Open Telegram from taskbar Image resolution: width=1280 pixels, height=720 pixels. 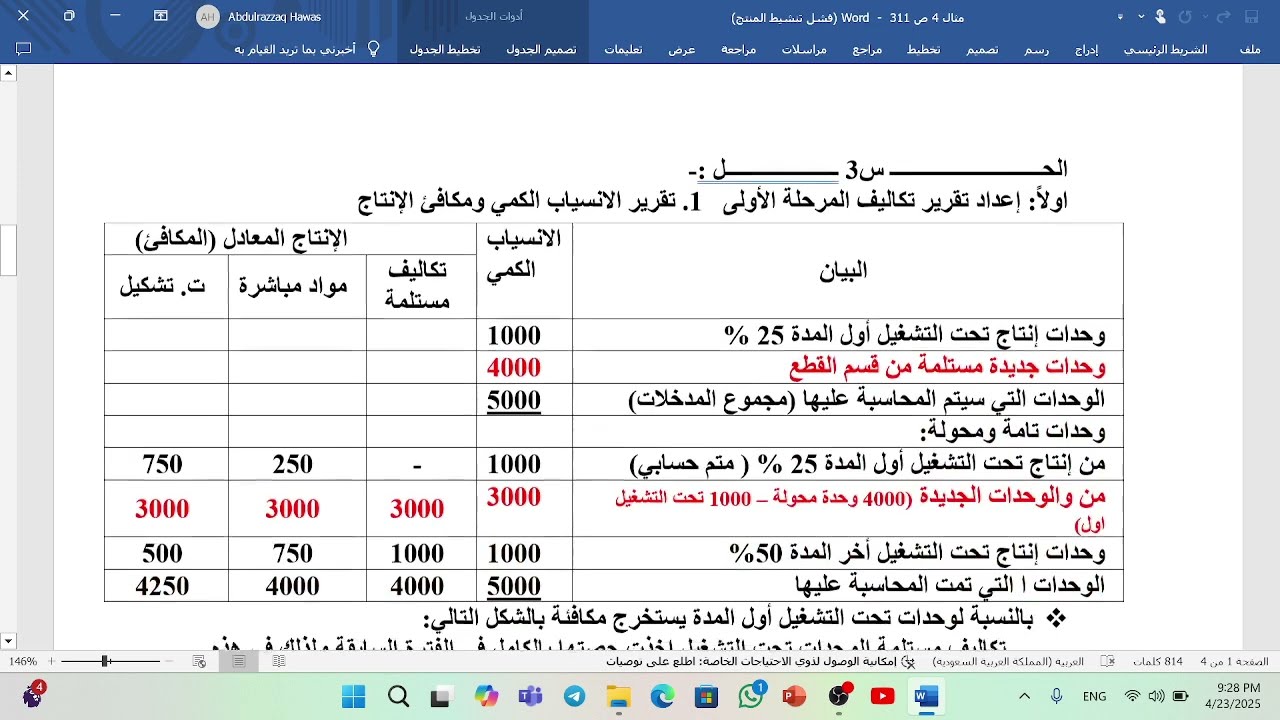[x=574, y=697]
